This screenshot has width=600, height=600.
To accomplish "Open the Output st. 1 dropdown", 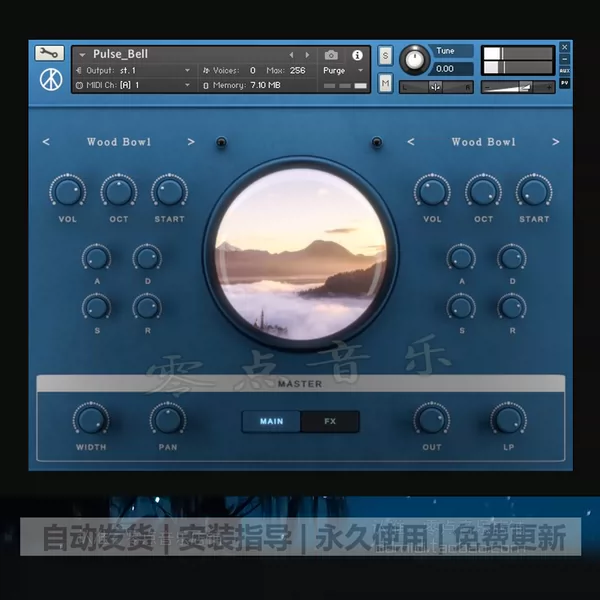I will click(x=187, y=70).
